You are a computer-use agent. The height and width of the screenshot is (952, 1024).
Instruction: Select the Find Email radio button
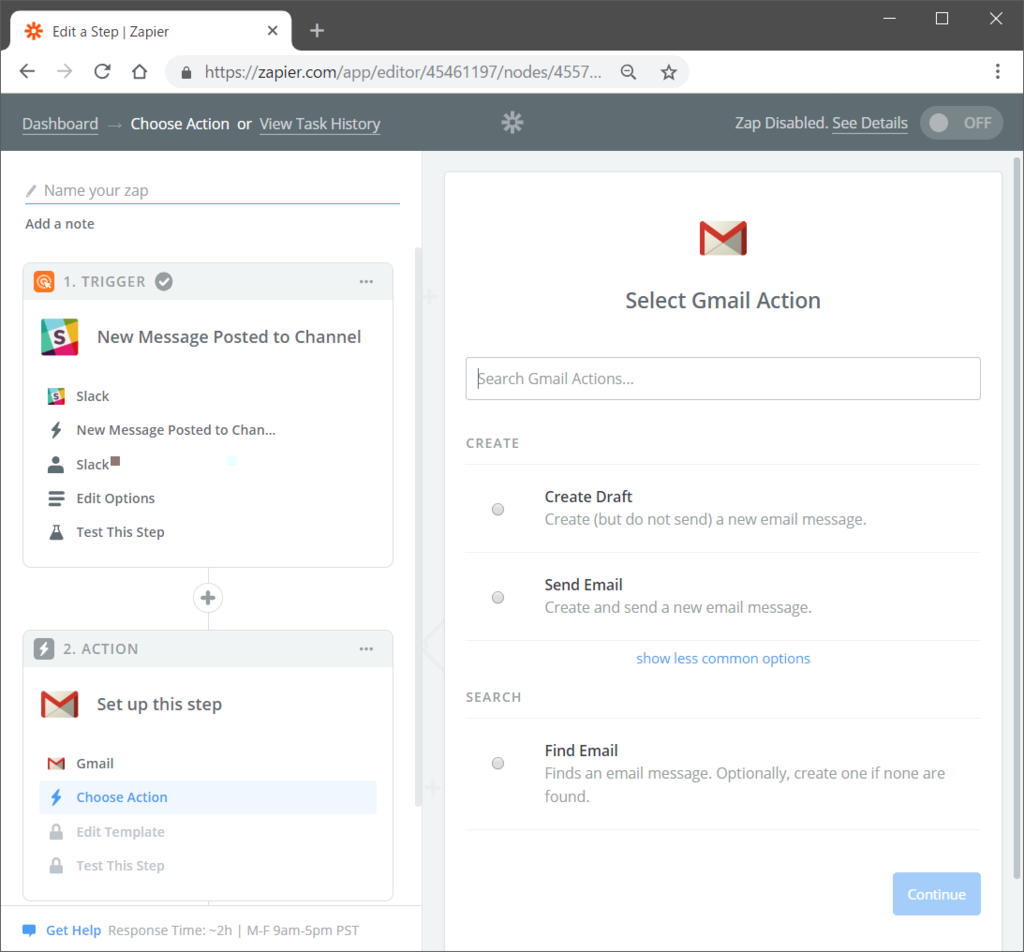[x=498, y=763]
